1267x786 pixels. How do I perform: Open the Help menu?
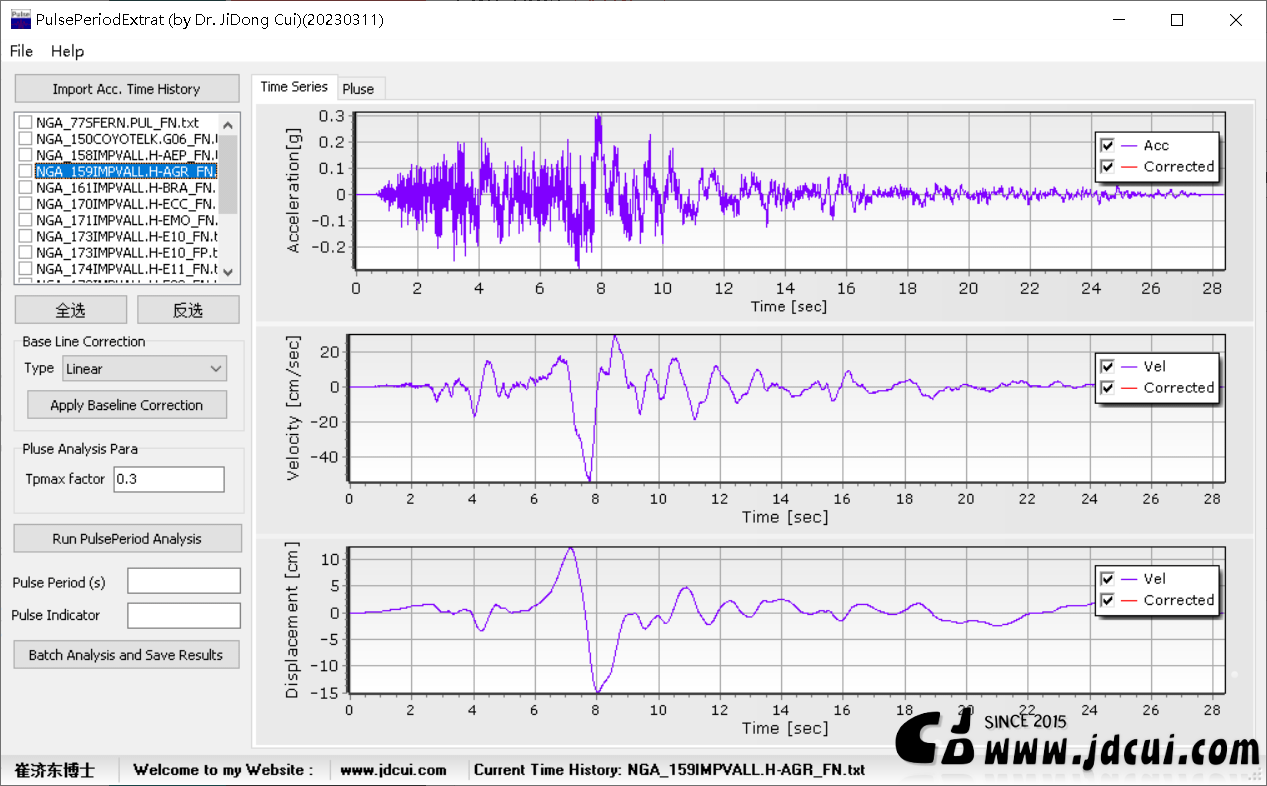(x=68, y=51)
